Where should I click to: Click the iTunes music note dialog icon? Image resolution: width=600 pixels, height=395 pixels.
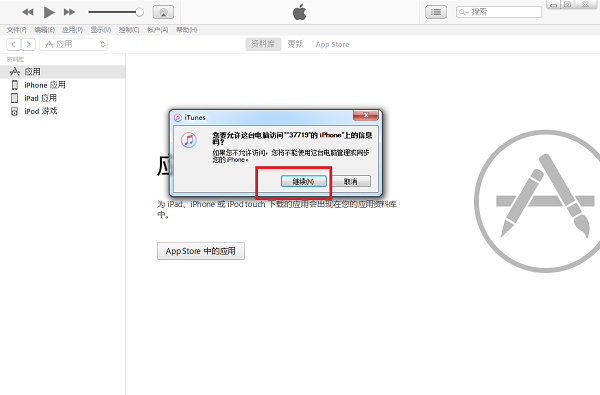pyautogui.click(x=189, y=140)
